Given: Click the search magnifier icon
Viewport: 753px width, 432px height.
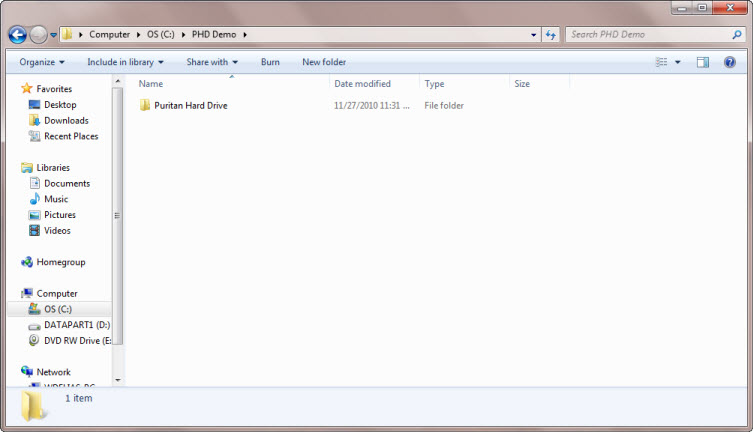Looking at the screenshot, I should pyautogui.click(x=737, y=35).
